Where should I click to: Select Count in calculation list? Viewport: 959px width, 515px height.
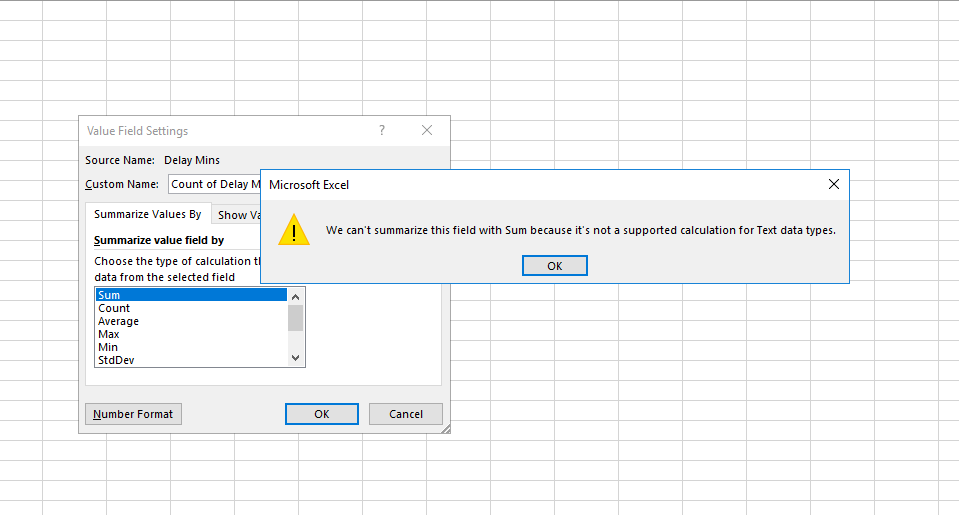tap(191, 308)
